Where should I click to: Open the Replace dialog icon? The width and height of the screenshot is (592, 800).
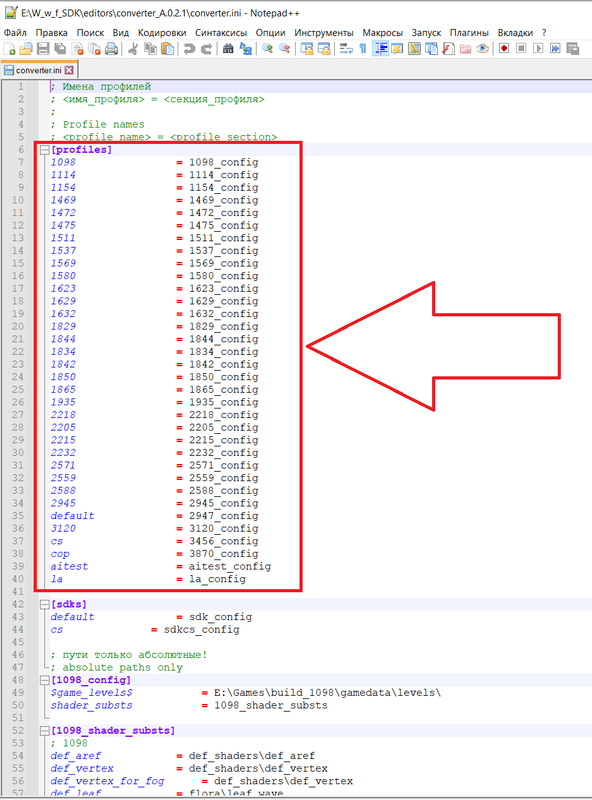pos(245,49)
